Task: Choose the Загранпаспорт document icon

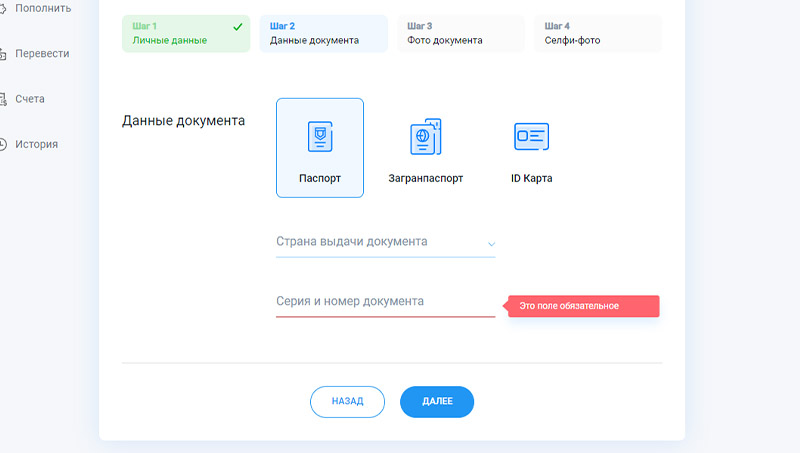Action: [x=425, y=137]
